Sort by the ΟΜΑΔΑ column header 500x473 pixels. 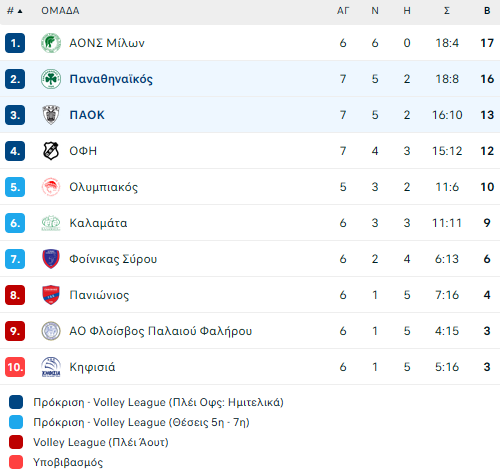60,11
